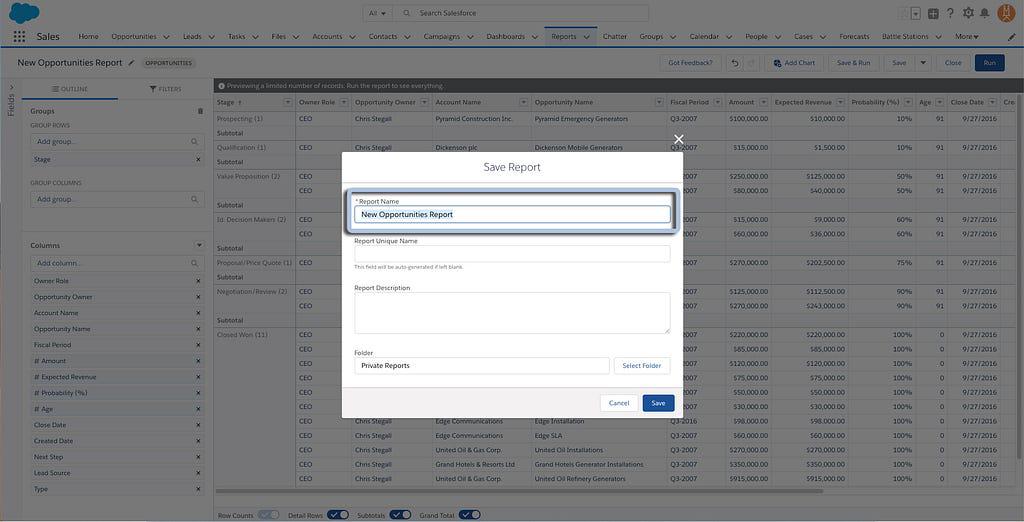Viewport: 1024px width, 522px height.
Task: Toggle the Row Counts switch
Action: click(x=268, y=515)
